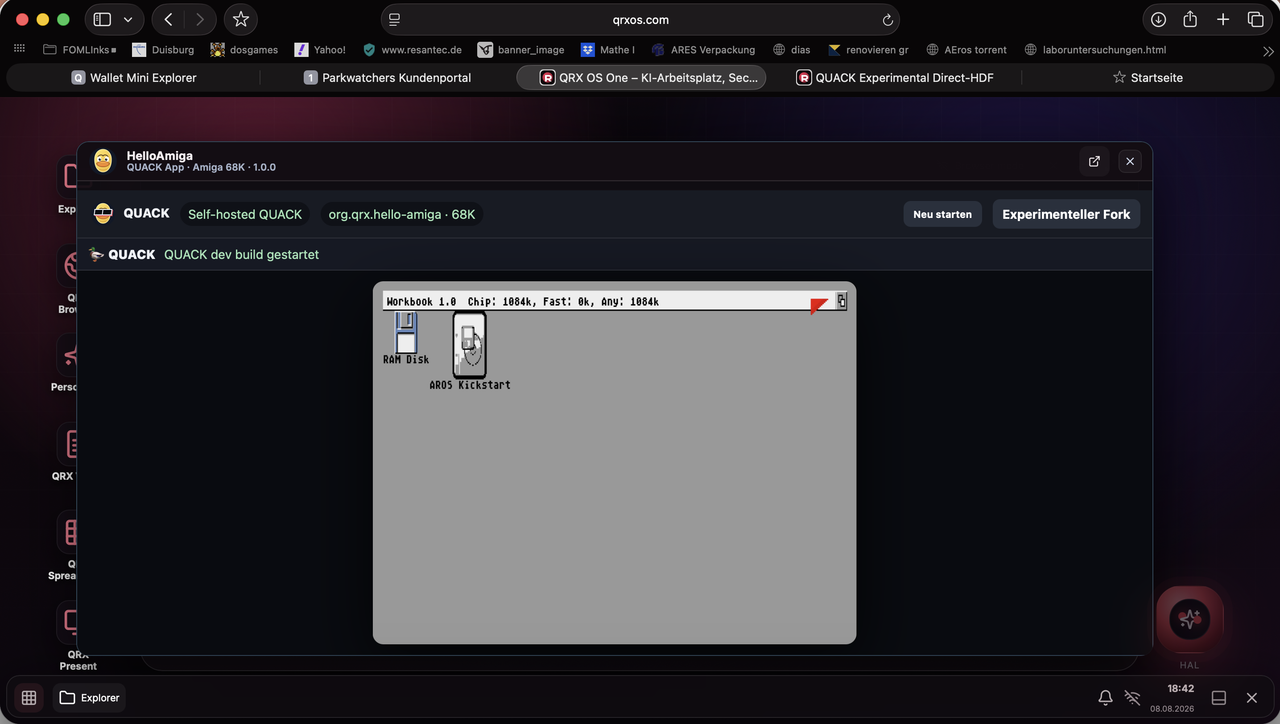
Task: Switch to QUACK Experimental Direct-HDF tab
Action: click(895, 77)
